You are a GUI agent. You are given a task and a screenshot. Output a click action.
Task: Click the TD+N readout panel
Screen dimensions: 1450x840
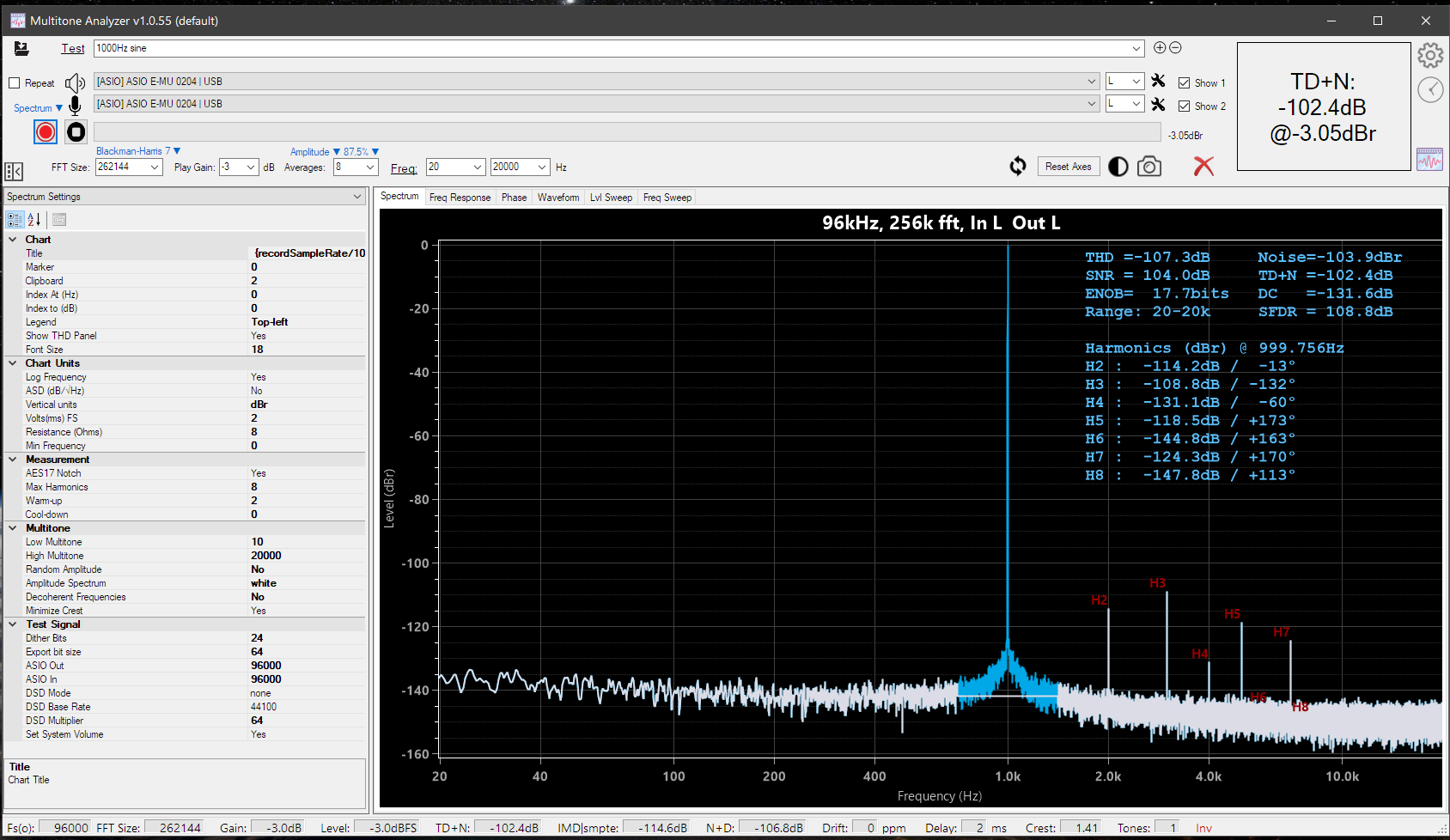click(1324, 107)
